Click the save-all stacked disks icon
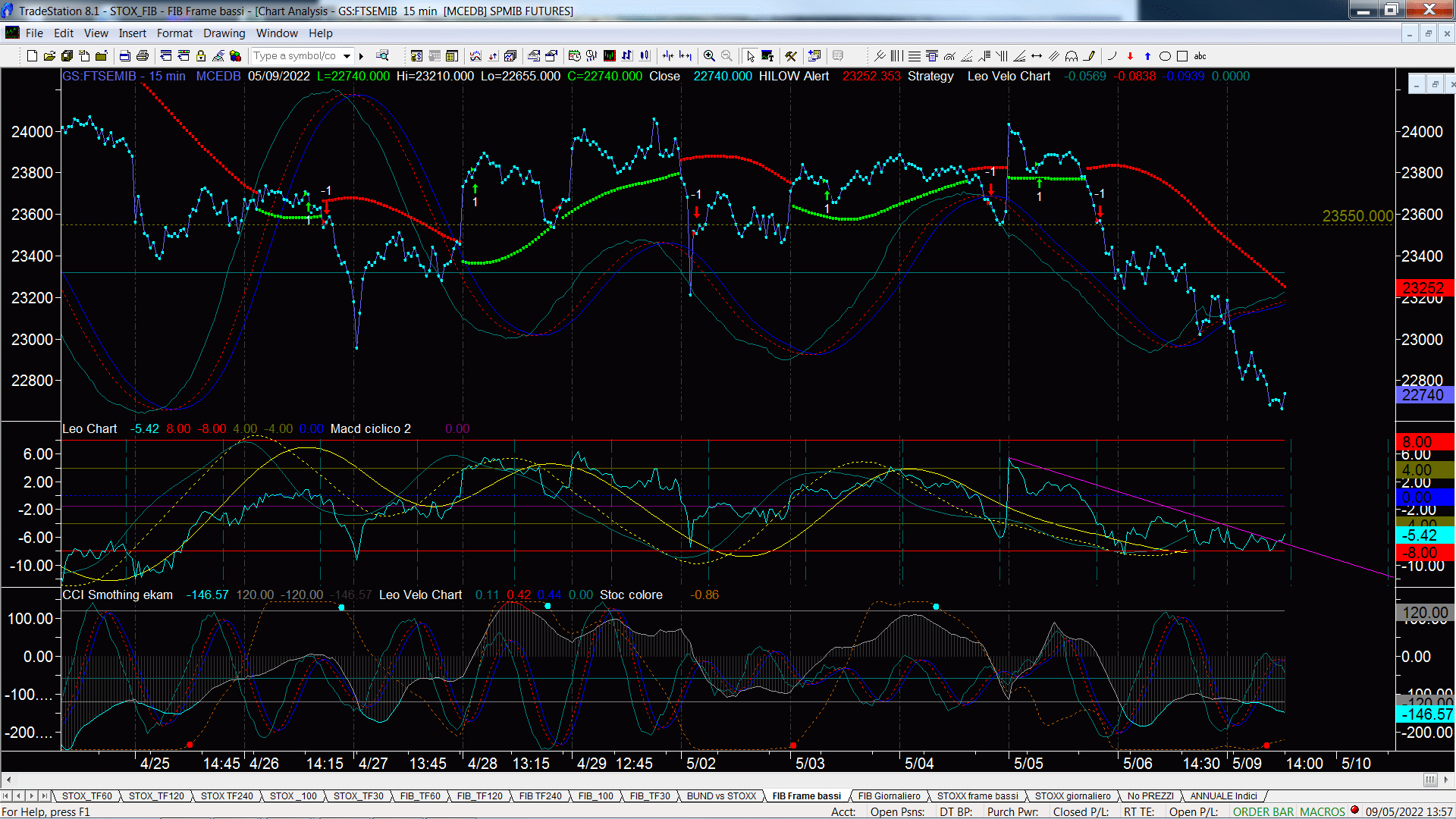 tap(67, 56)
